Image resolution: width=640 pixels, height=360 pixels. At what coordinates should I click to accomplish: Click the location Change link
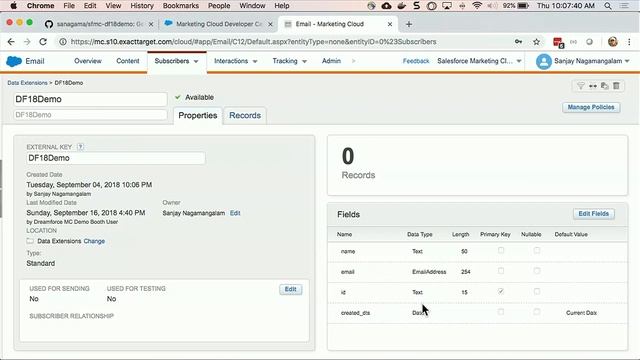[94, 241]
